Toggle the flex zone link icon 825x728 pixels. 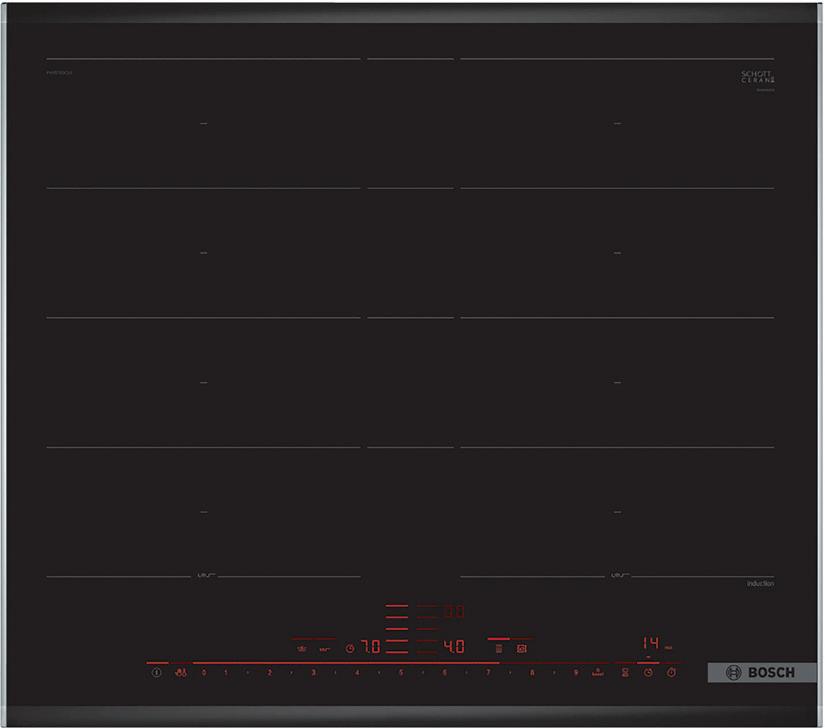tap(499, 649)
